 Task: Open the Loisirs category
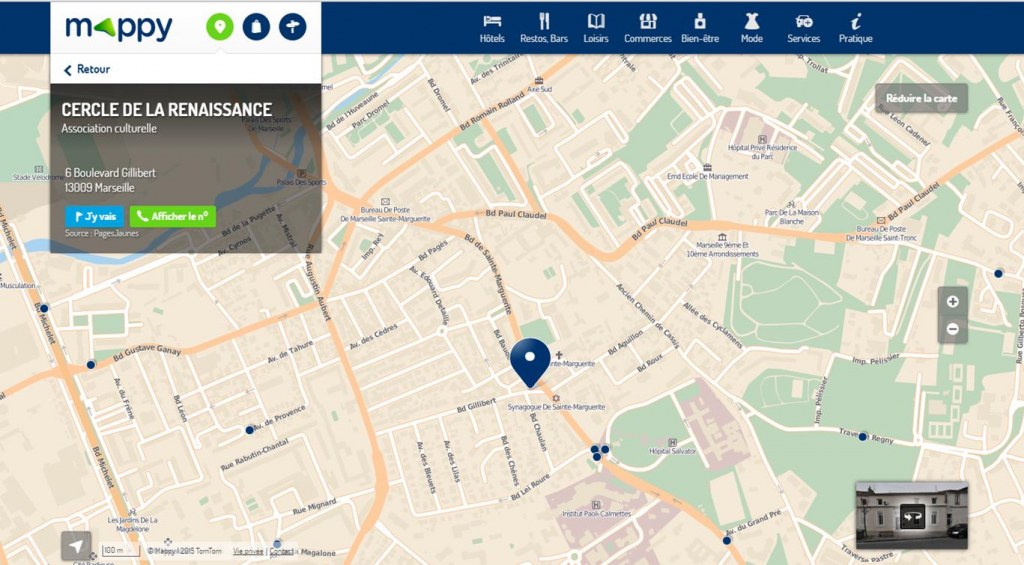click(596, 28)
